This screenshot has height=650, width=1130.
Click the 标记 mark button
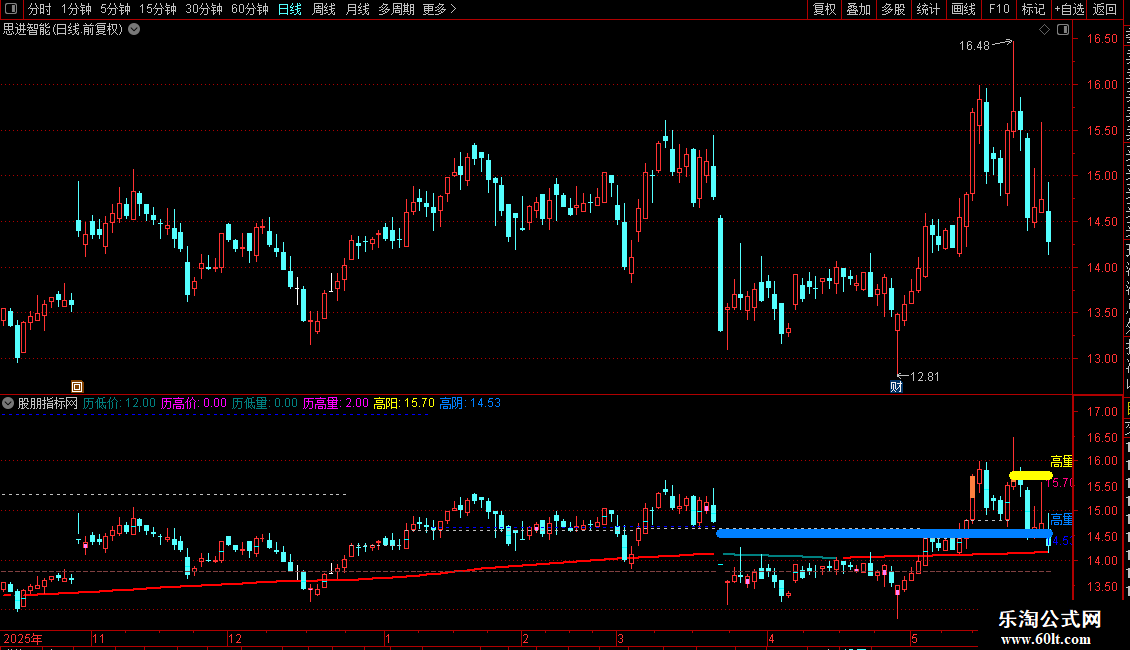[1033, 9]
